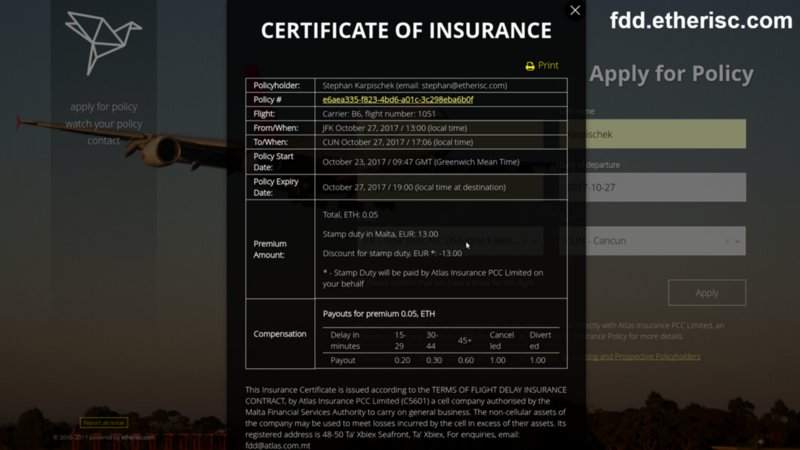
Task: Click the 'Compensation' row label
Action: pos(280,334)
